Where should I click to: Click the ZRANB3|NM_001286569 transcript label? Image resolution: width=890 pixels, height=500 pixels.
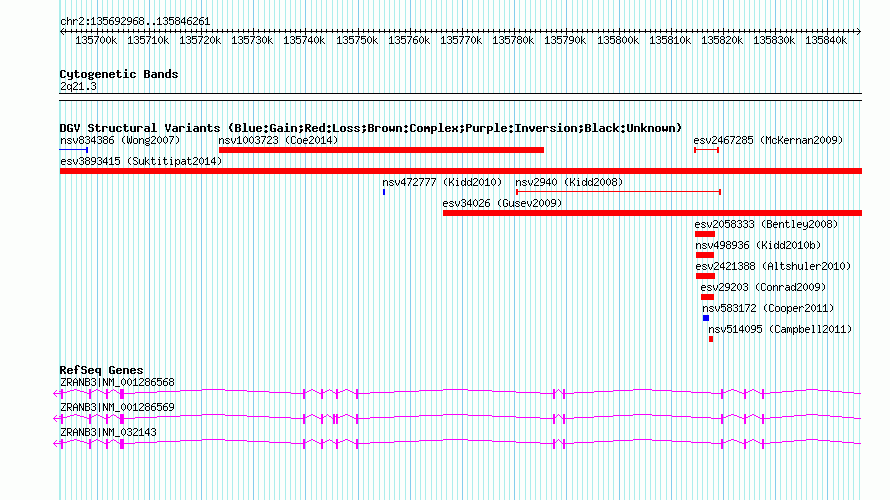click(117, 407)
